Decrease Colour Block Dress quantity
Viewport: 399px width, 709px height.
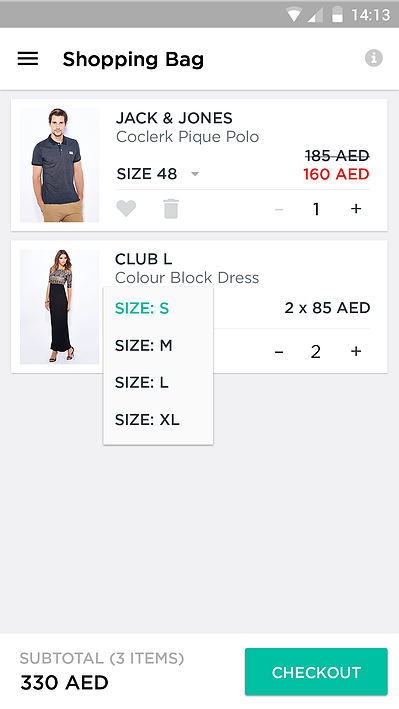tap(279, 352)
